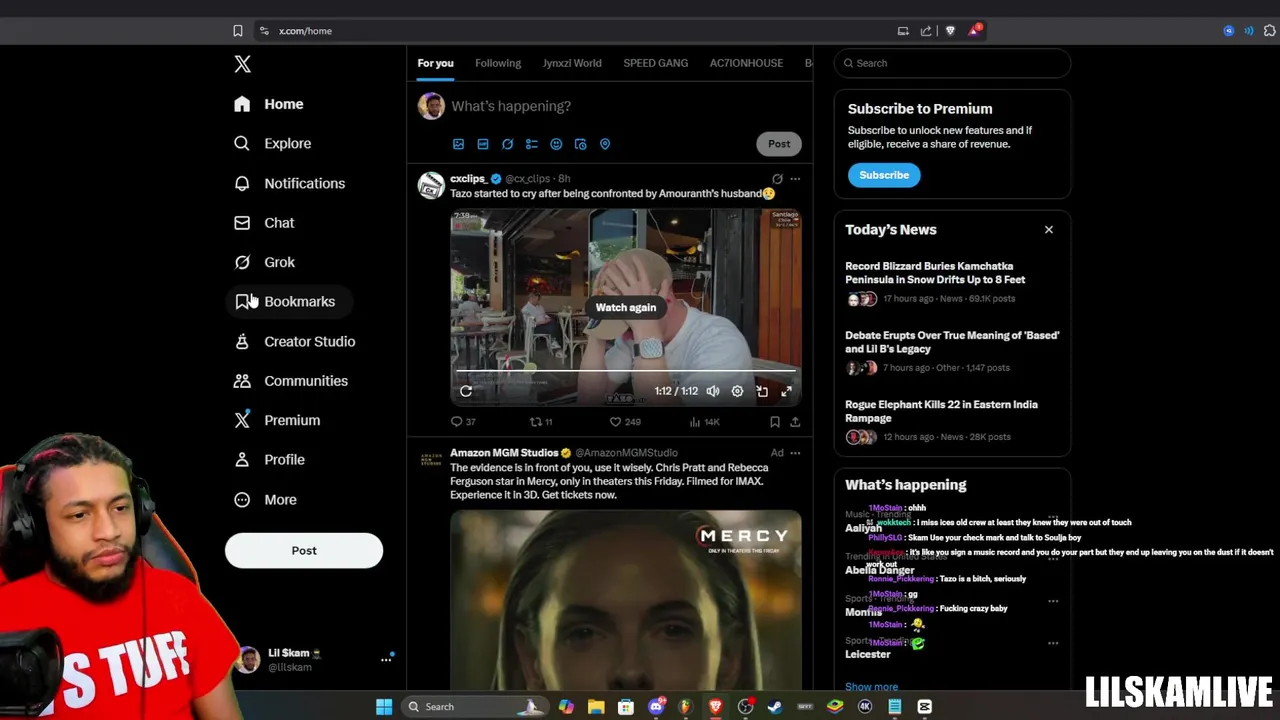
Task: Open Communities from the sidebar
Action: [291, 381]
